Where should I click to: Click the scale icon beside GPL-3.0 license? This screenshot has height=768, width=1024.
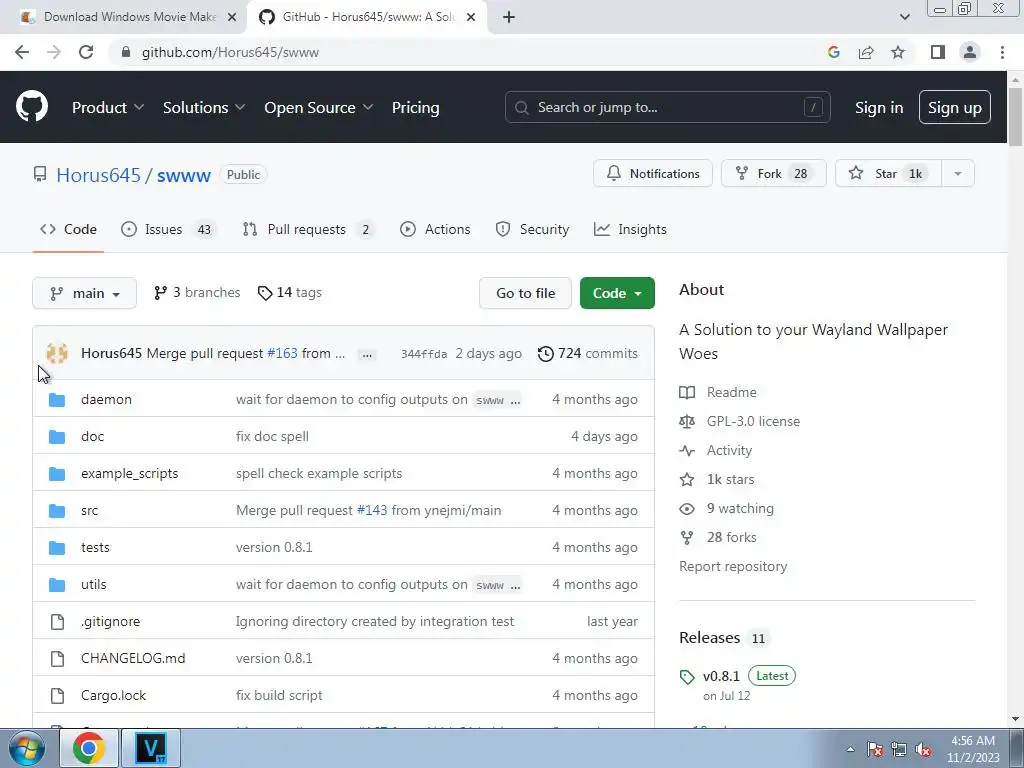click(687, 421)
